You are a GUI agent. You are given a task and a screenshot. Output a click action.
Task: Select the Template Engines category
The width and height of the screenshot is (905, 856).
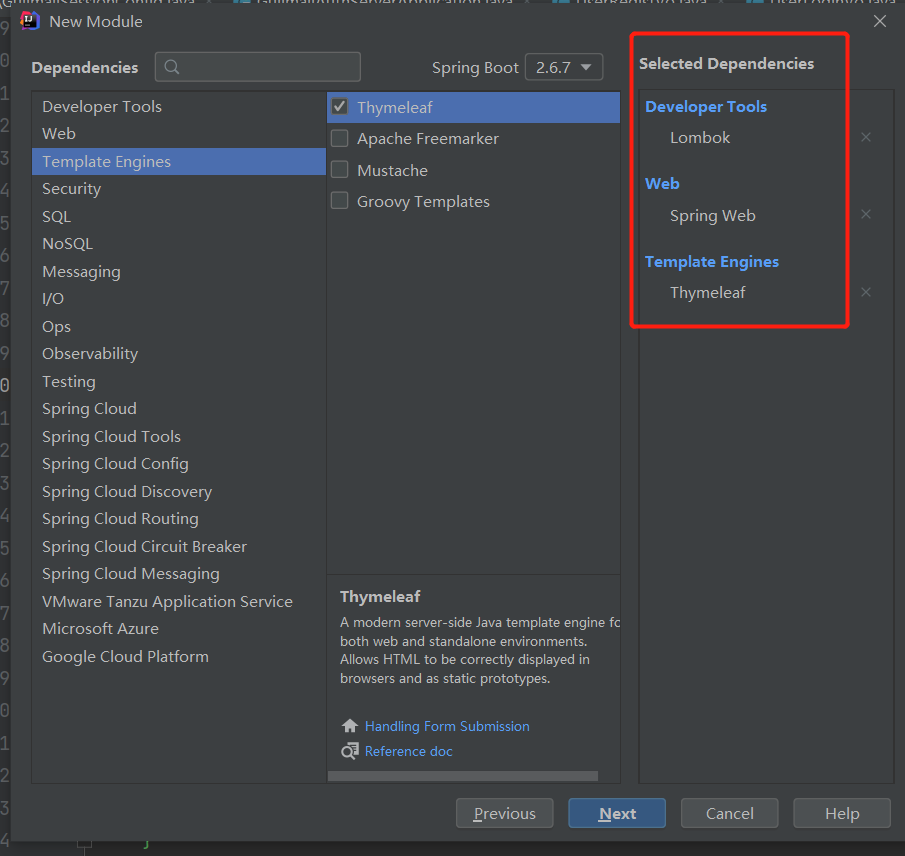(x=179, y=162)
